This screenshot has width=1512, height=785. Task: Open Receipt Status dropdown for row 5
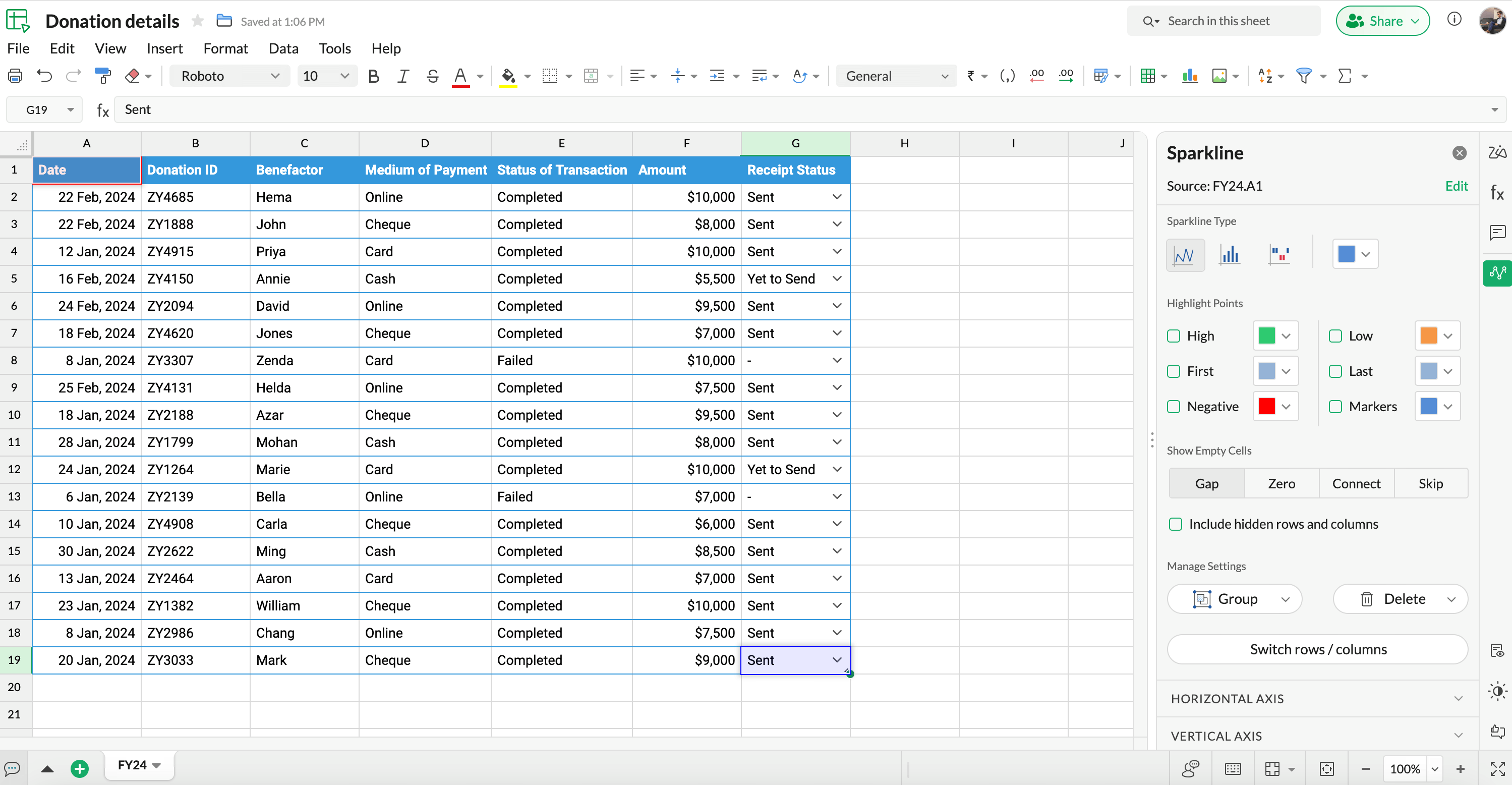click(x=838, y=278)
